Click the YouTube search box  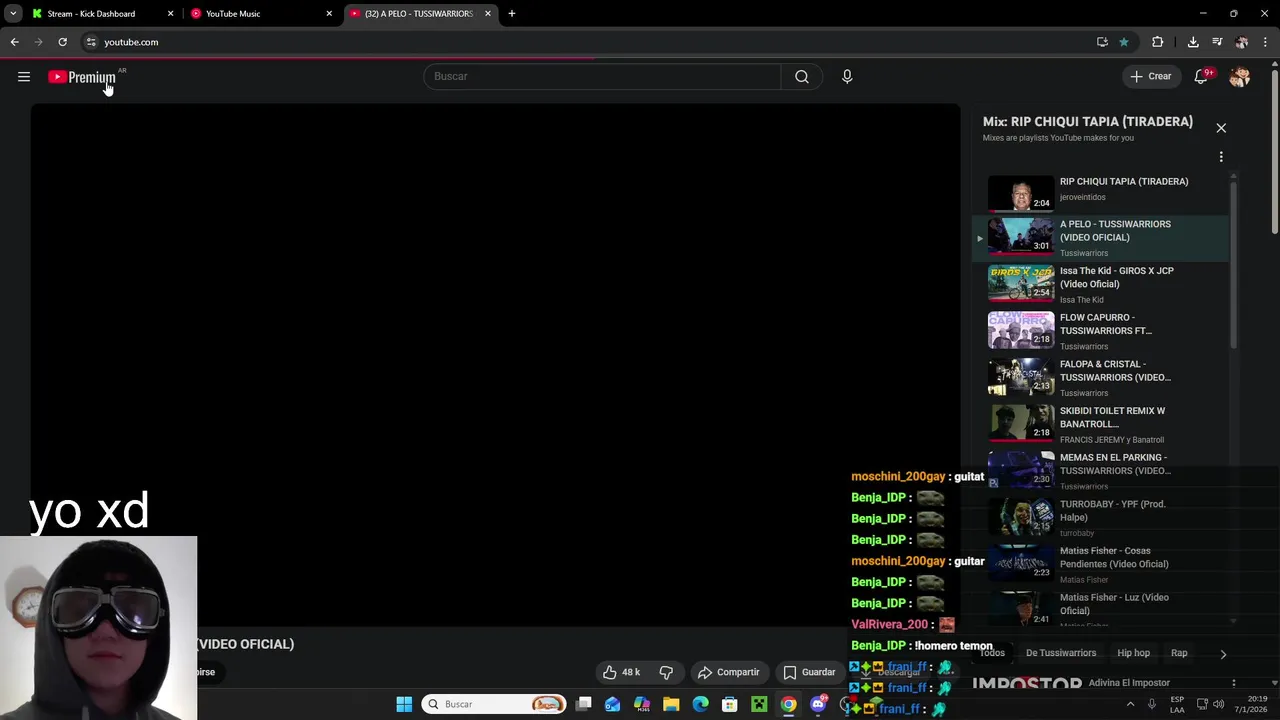click(x=602, y=76)
